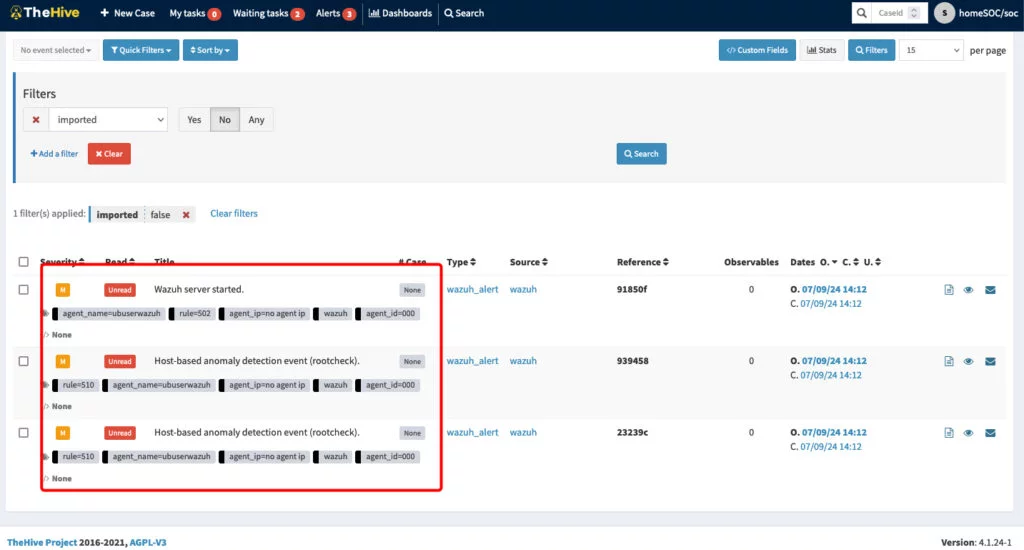Click the envelope icon for alert 939458
Screen dimensions: 1024x550
991,362
